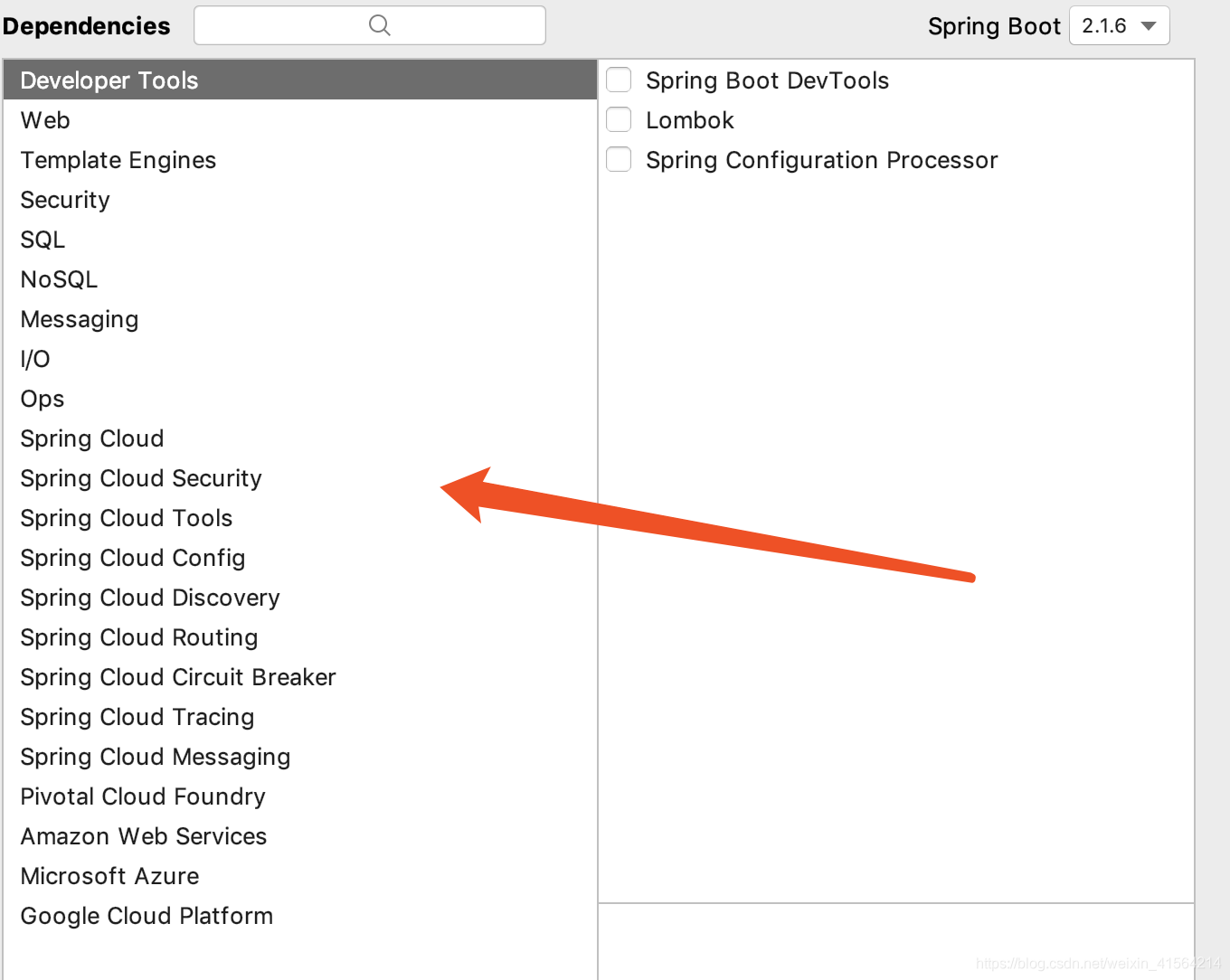Select the Ops category
Image resolution: width=1230 pixels, height=980 pixels.
click(x=300, y=399)
